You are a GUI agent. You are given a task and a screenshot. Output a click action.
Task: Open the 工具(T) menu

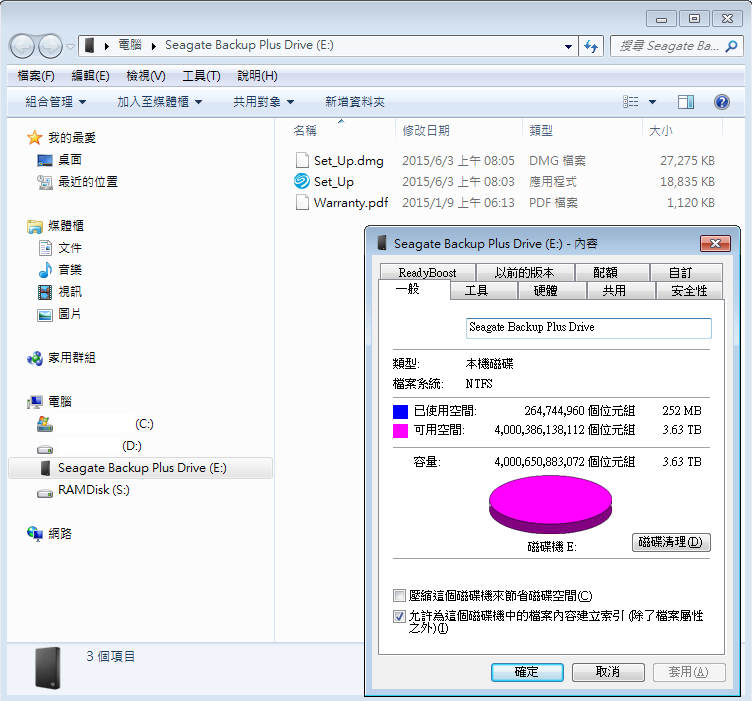coord(201,76)
